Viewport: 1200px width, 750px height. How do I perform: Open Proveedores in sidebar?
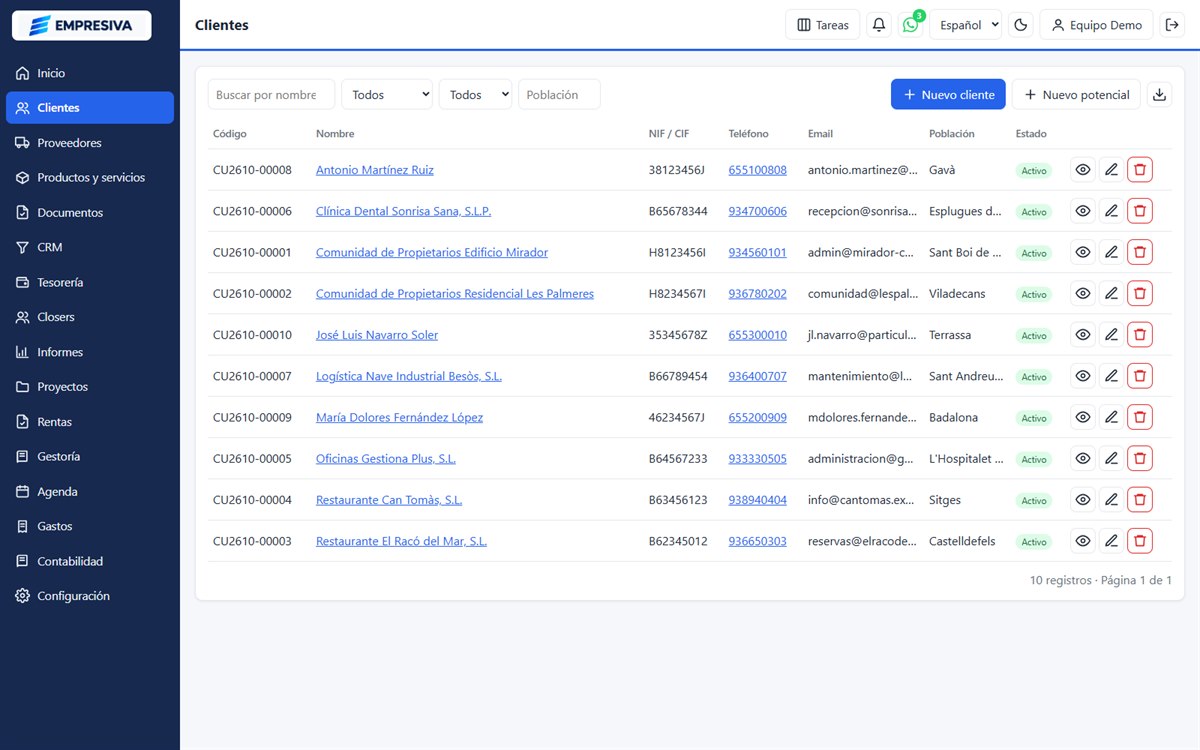point(90,143)
